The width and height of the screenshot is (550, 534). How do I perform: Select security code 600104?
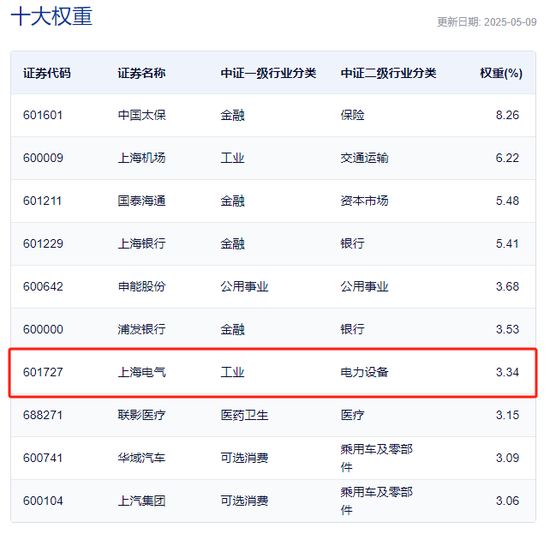point(43,501)
